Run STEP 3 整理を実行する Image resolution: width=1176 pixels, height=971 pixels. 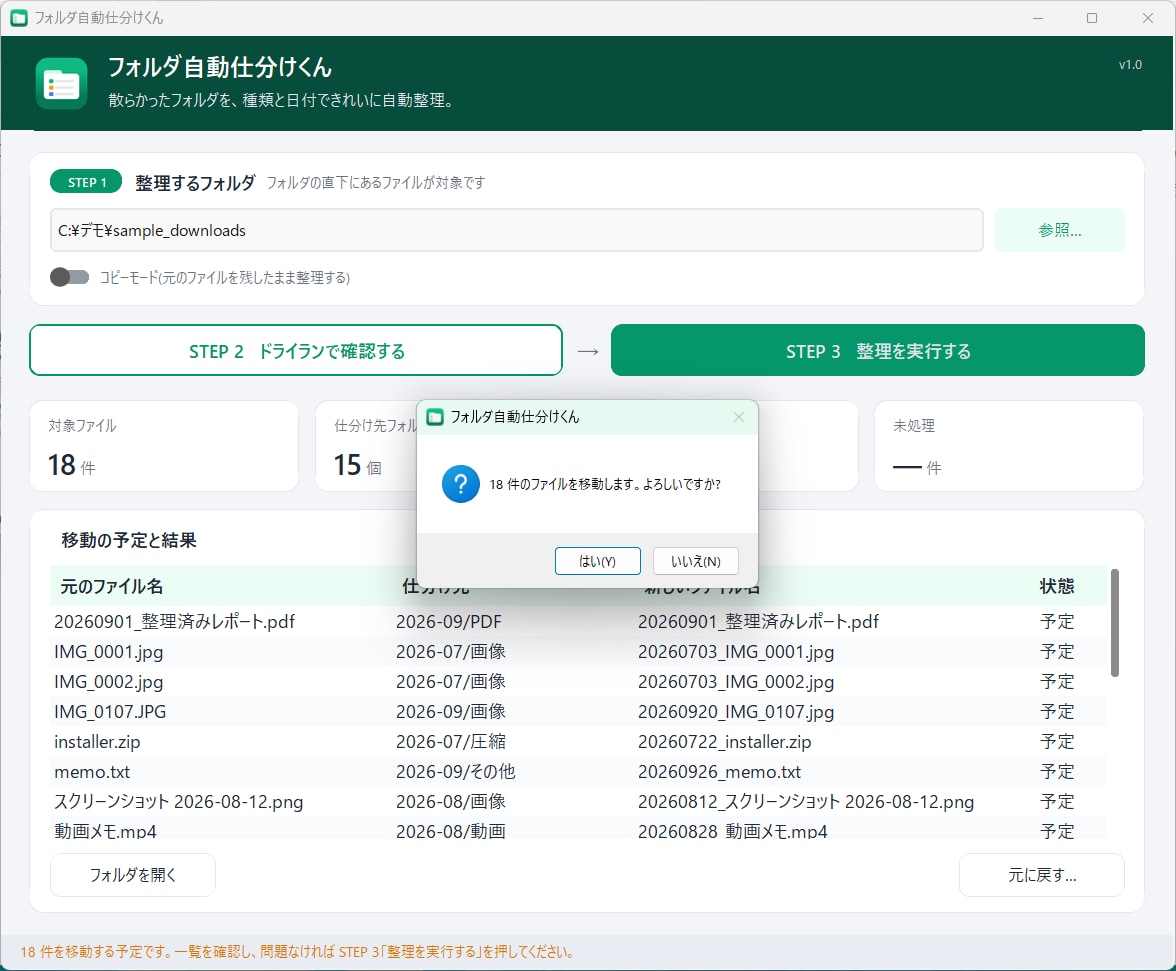878,350
